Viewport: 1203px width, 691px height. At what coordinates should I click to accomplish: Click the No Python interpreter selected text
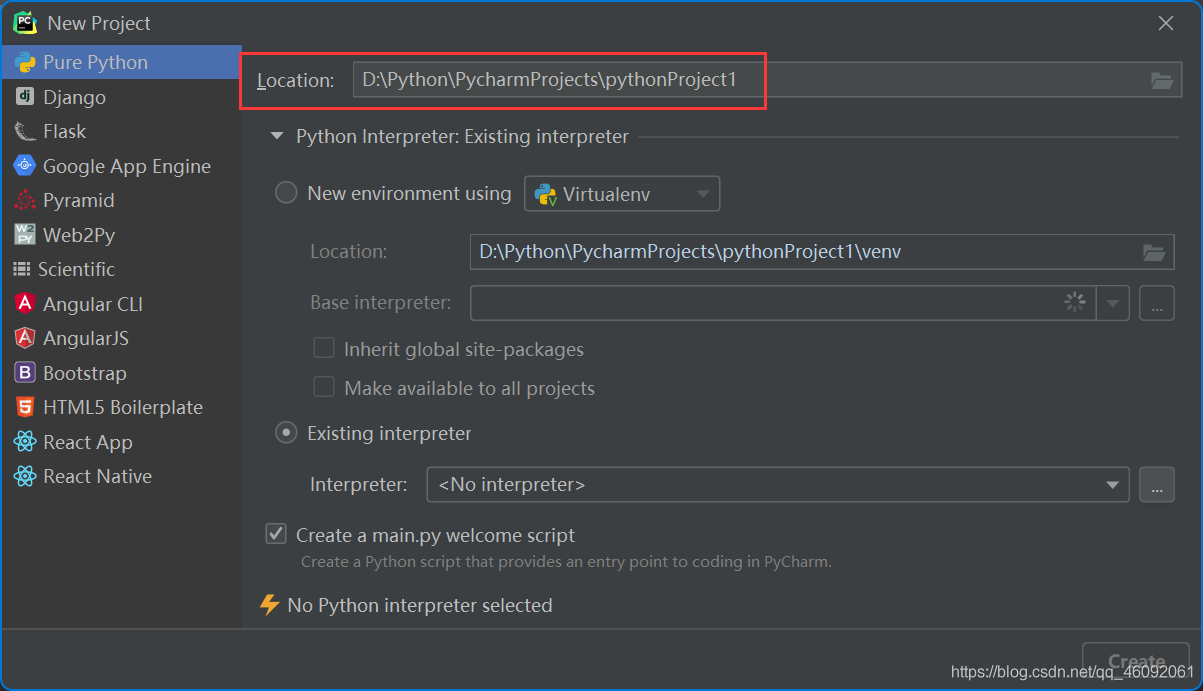[420, 605]
